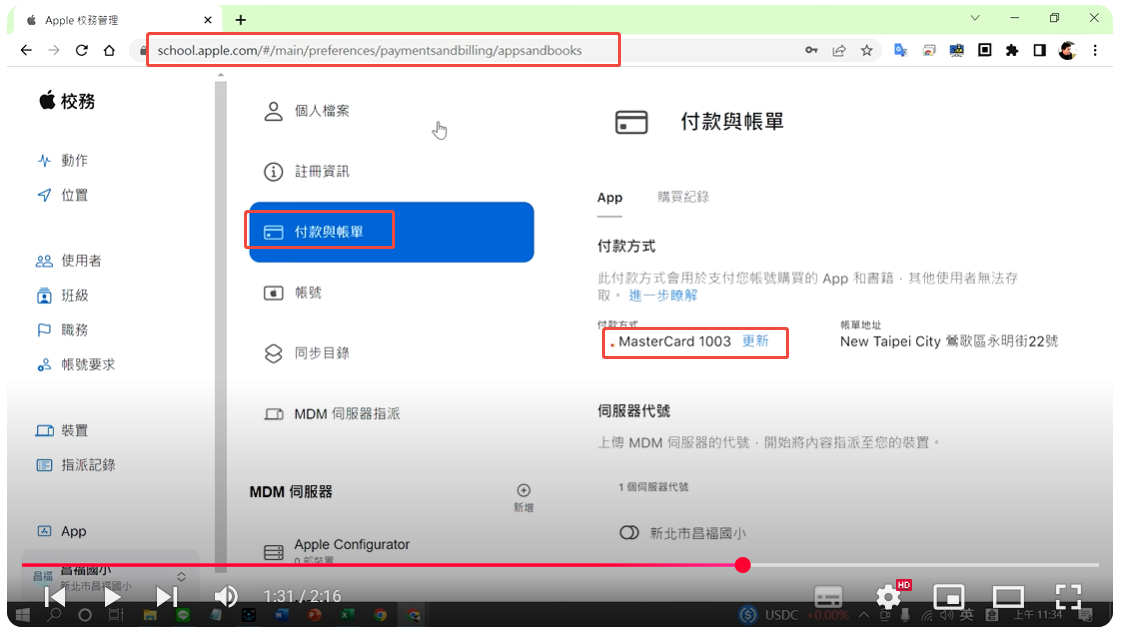
Task: Click the MasterCard 1003 payment text
Action: pyautogui.click(x=674, y=342)
